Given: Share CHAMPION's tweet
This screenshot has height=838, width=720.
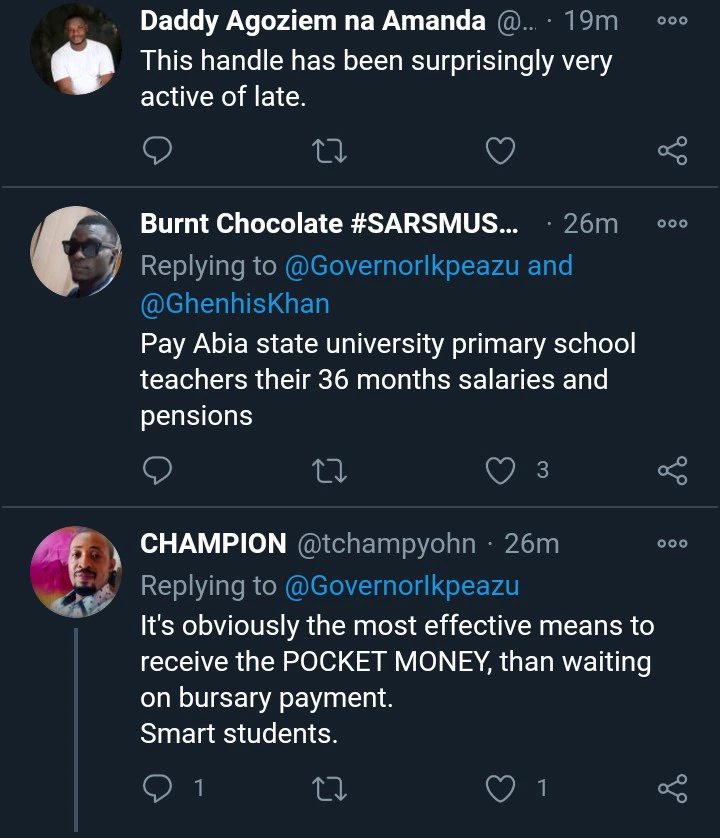Looking at the screenshot, I should [672, 789].
